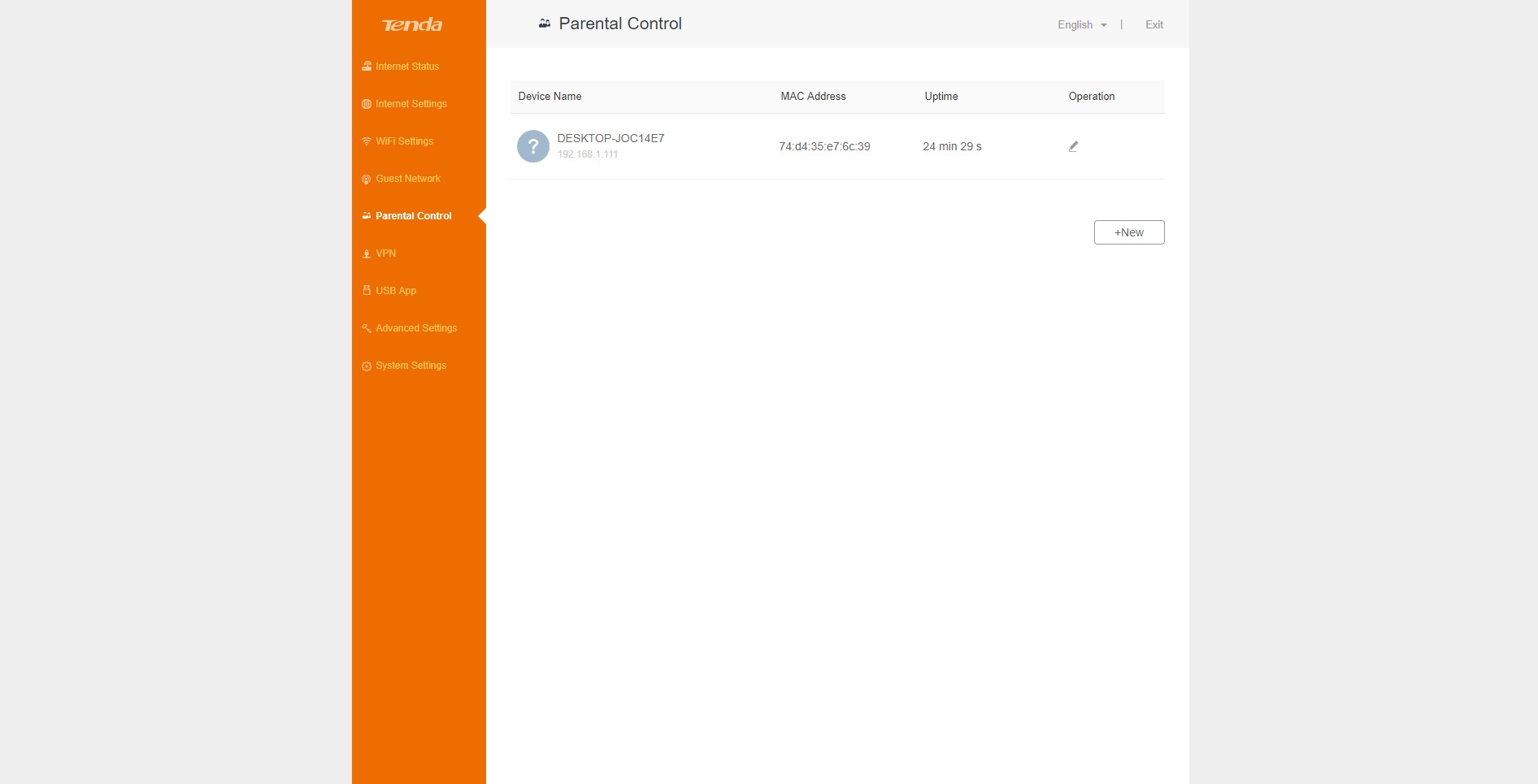Click the Operation column header

coord(1092,97)
